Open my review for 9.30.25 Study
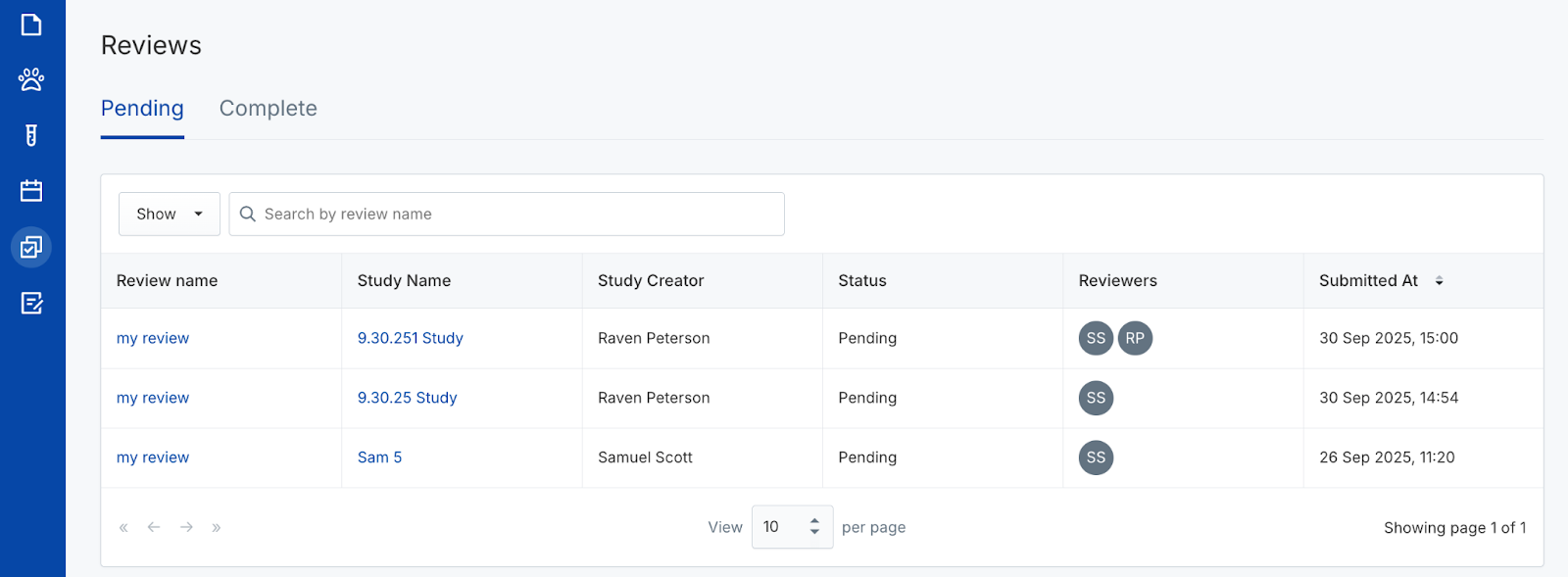The width and height of the screenshot is (1568, 577). [153, 398]
